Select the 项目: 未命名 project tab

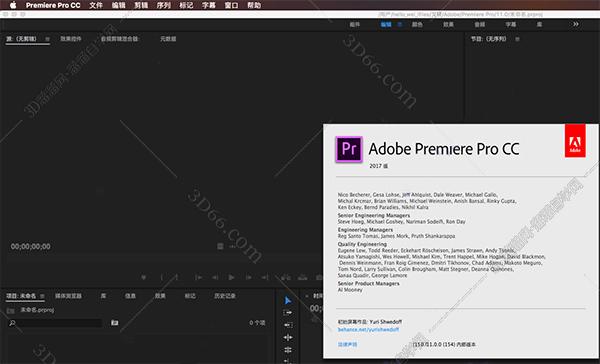coord(21,296)
